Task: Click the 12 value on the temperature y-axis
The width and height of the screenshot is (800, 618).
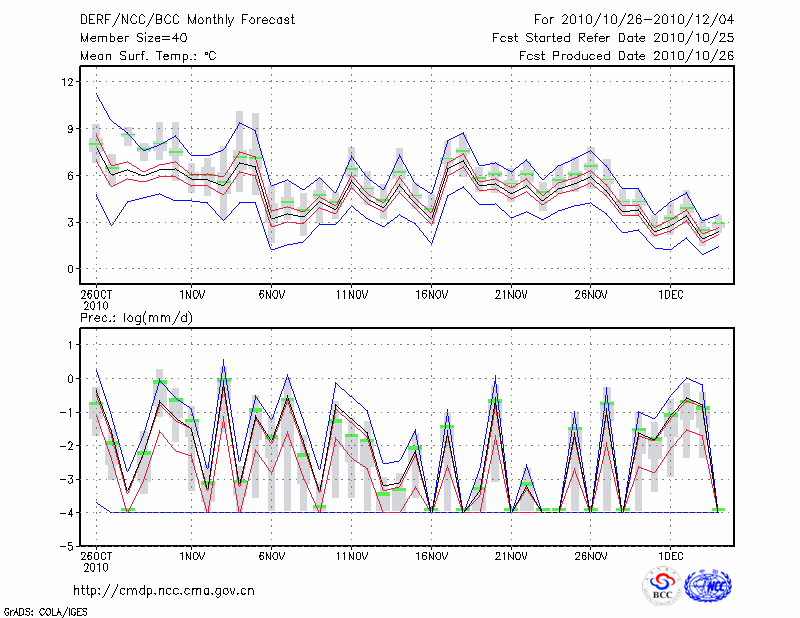Action: 68,82
